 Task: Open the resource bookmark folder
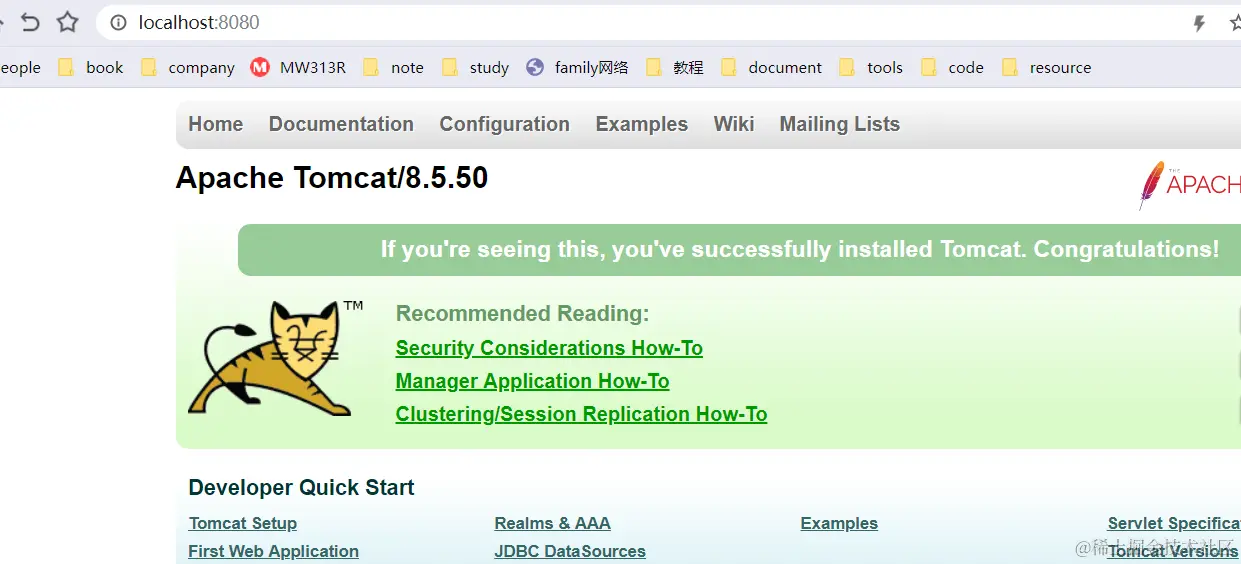1046,67
